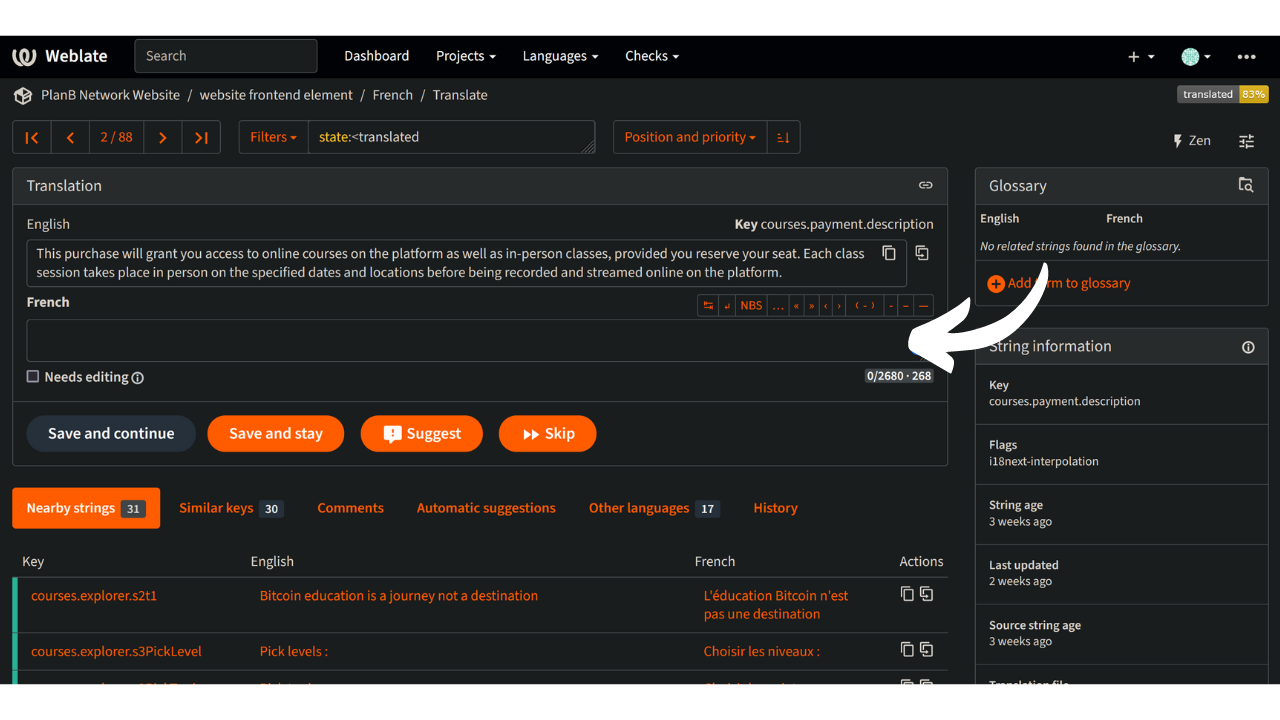Tick the Needs editing checkbox
The width and height of the screenshot is (1280, 720).
click(33, 377)
